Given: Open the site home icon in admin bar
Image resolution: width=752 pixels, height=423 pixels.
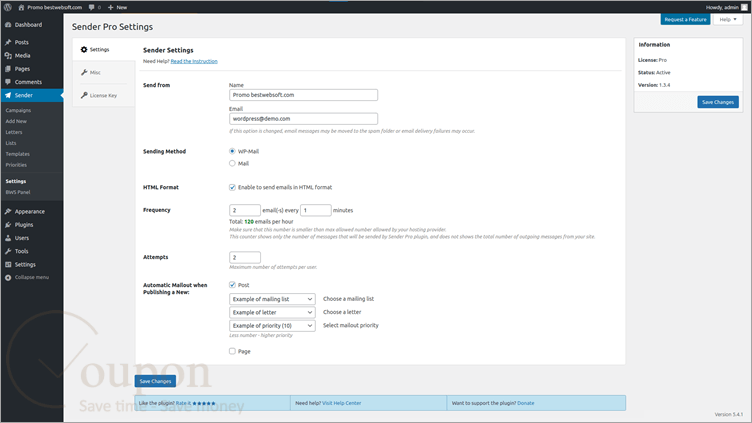Looking at the screenshot, I should [x=21, y=7].
